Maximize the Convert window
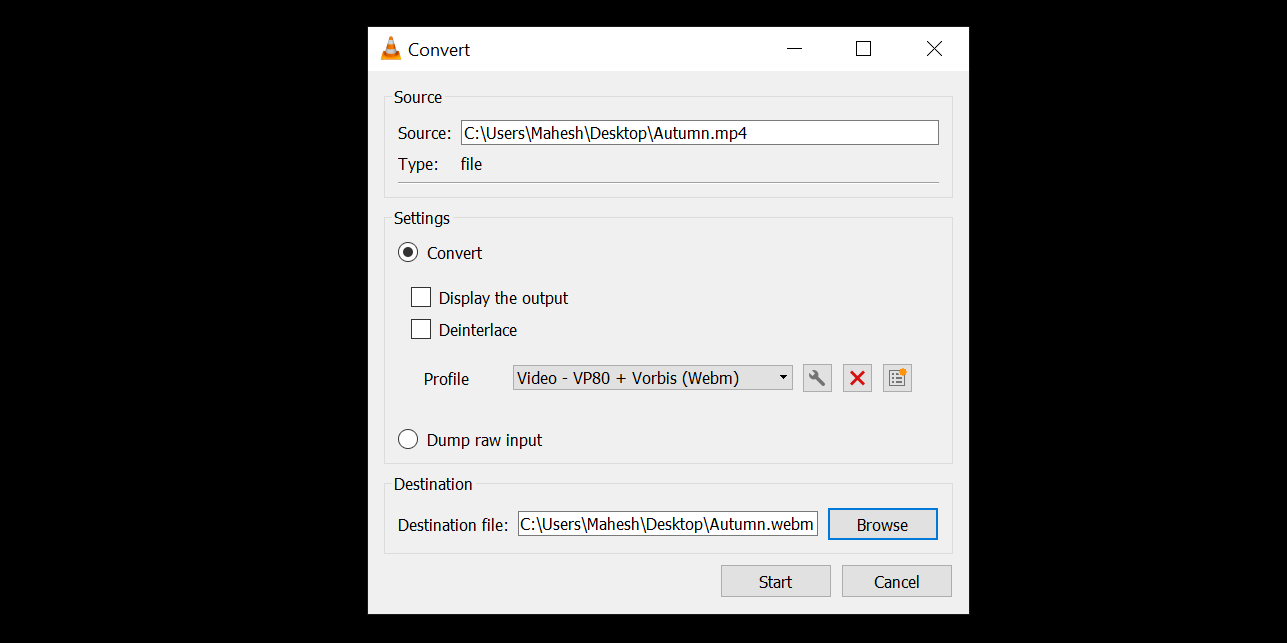 pos(863,48)
